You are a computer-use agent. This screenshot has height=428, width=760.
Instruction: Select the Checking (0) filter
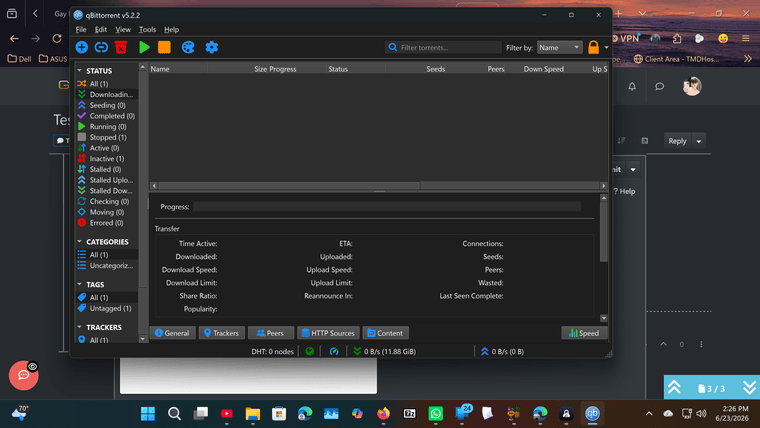click(107, 201)
